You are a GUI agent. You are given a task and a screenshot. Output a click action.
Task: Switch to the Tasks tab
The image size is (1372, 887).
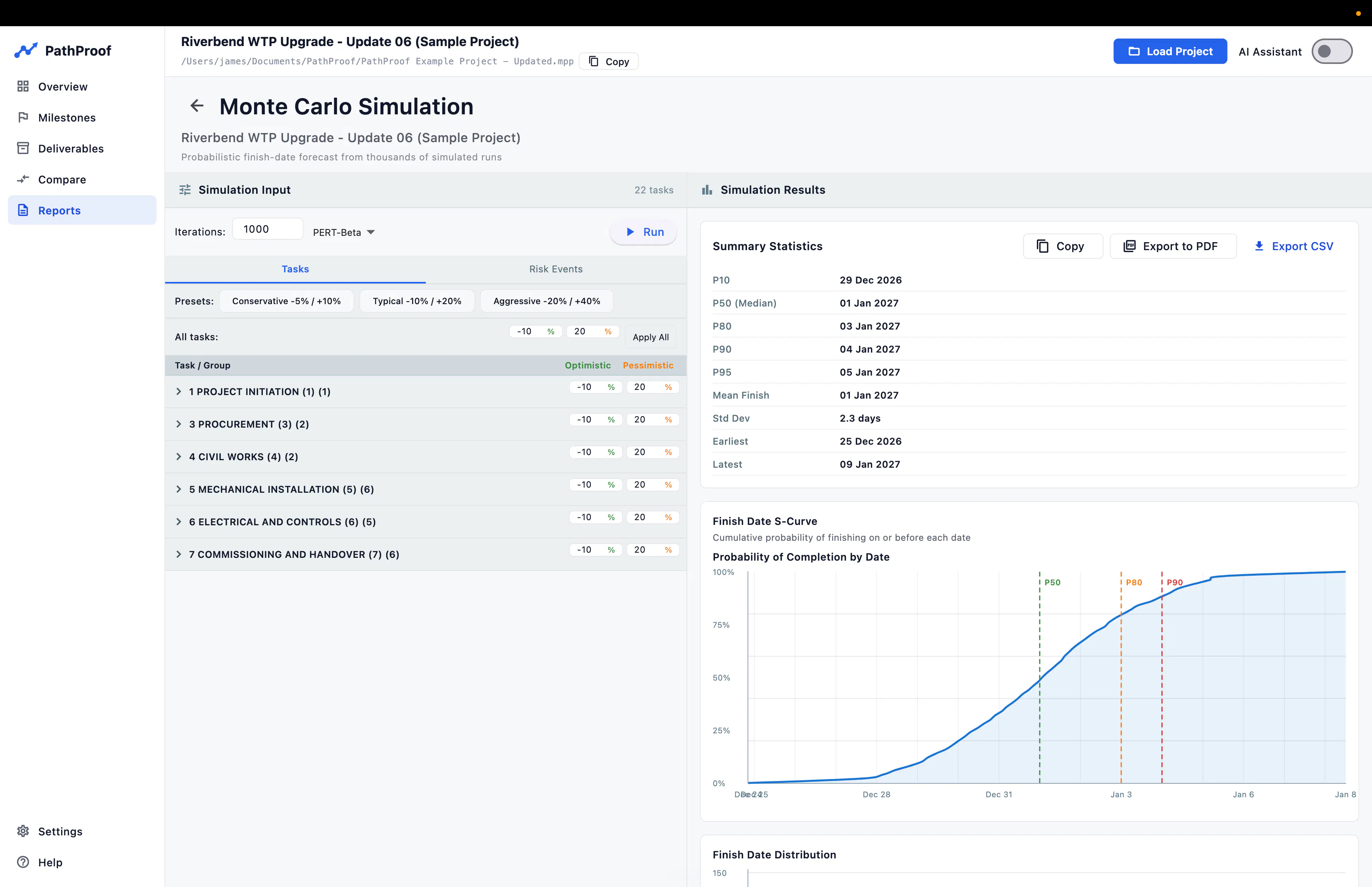[x=295, y=269]
